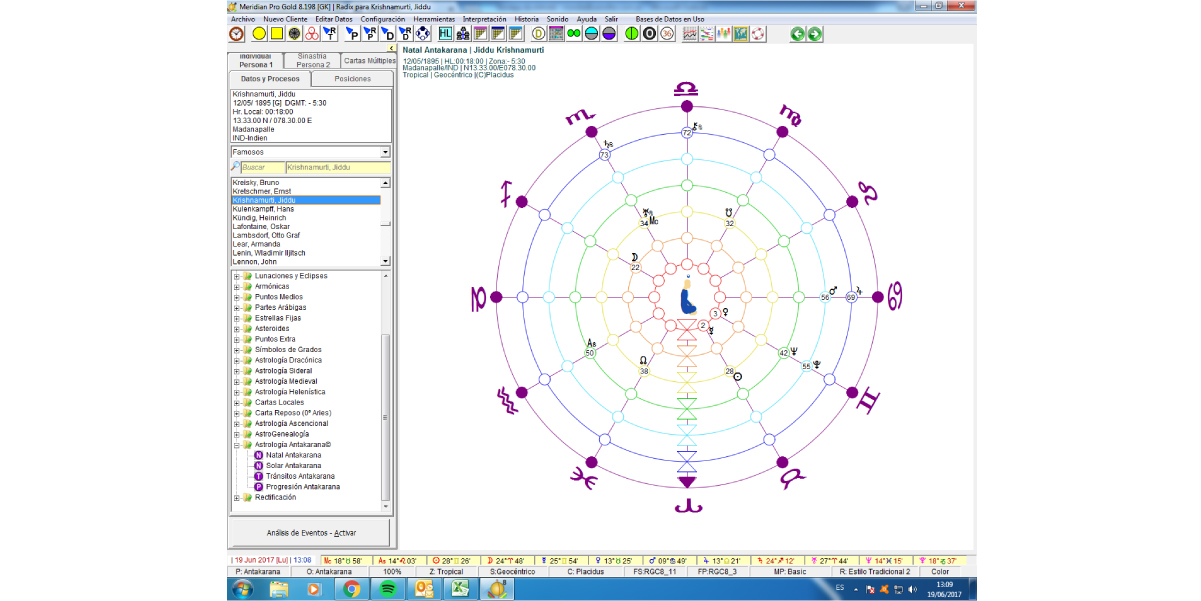Viewport: 1201px width, 601px height.
Task: Open the Famosos database dropdown
Action: pos(385,152)
